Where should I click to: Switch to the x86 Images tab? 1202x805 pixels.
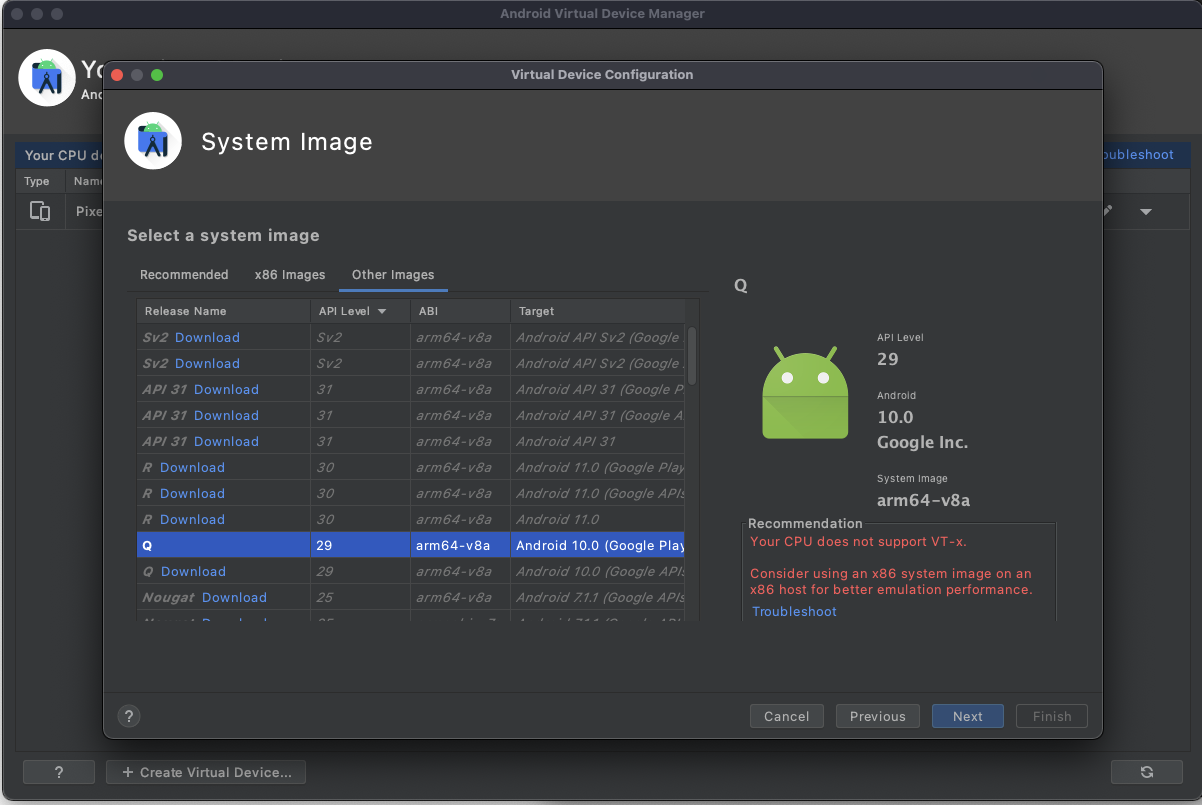coord(290,275)
